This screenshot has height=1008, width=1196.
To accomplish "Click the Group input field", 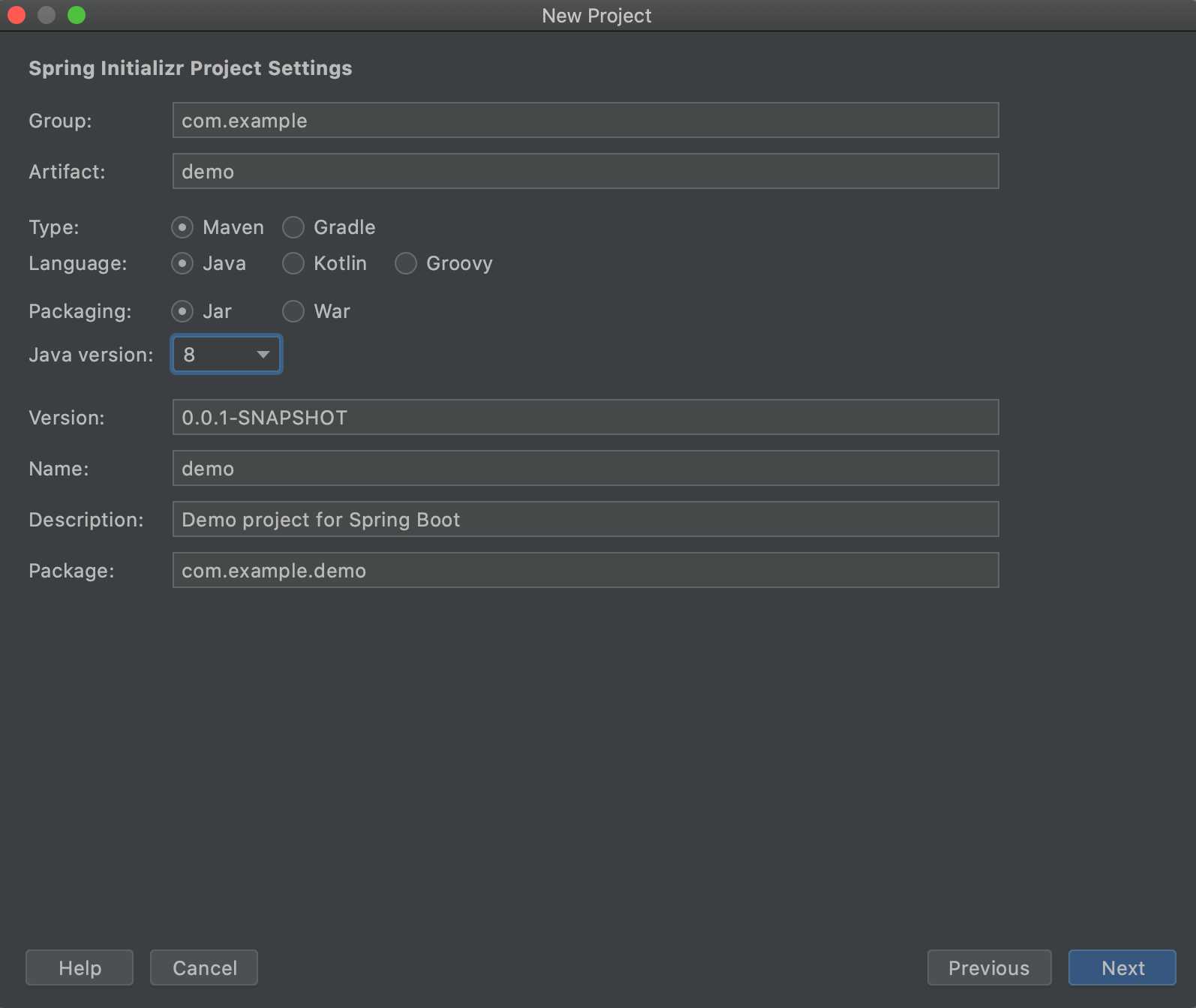I will click(x=585, y=120).
